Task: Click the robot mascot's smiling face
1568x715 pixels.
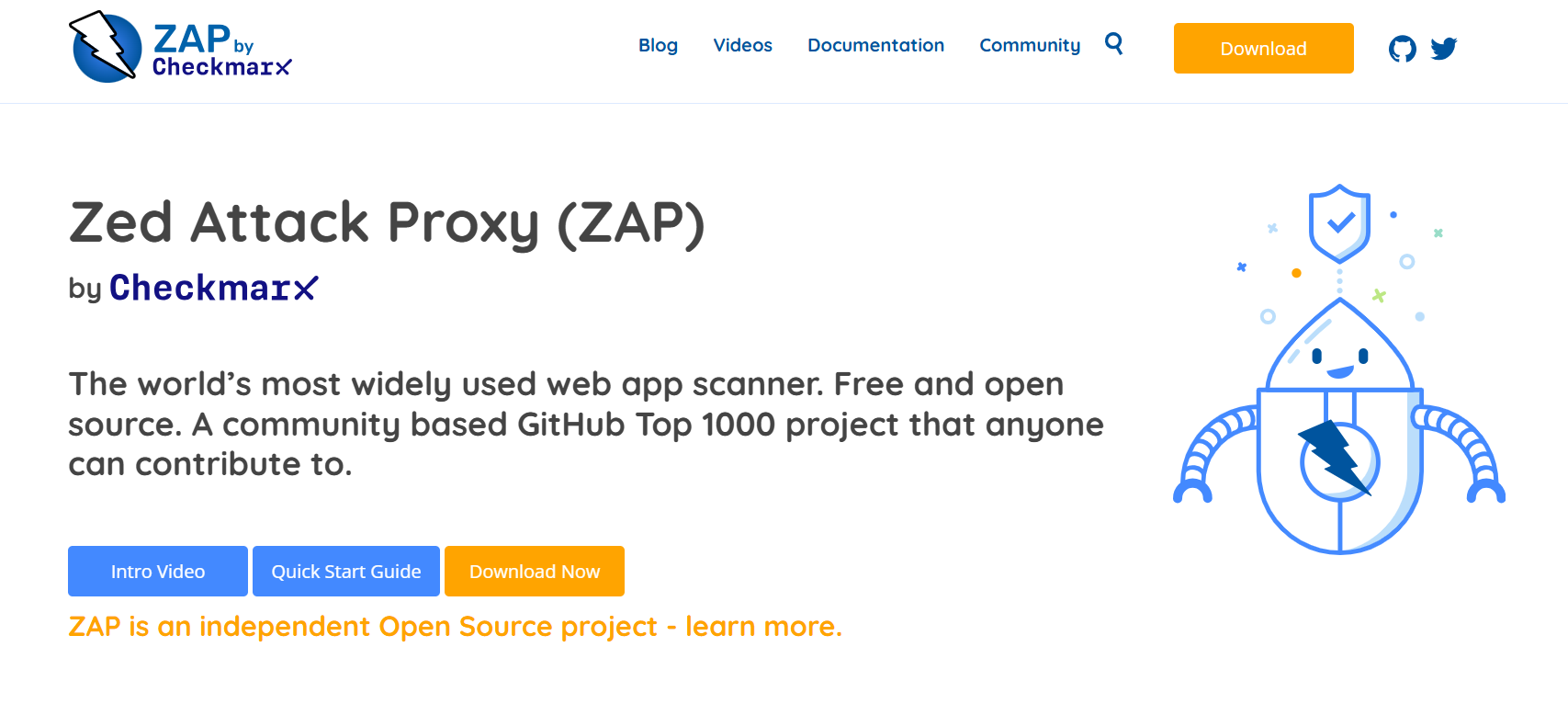Action: point(1339,360)
